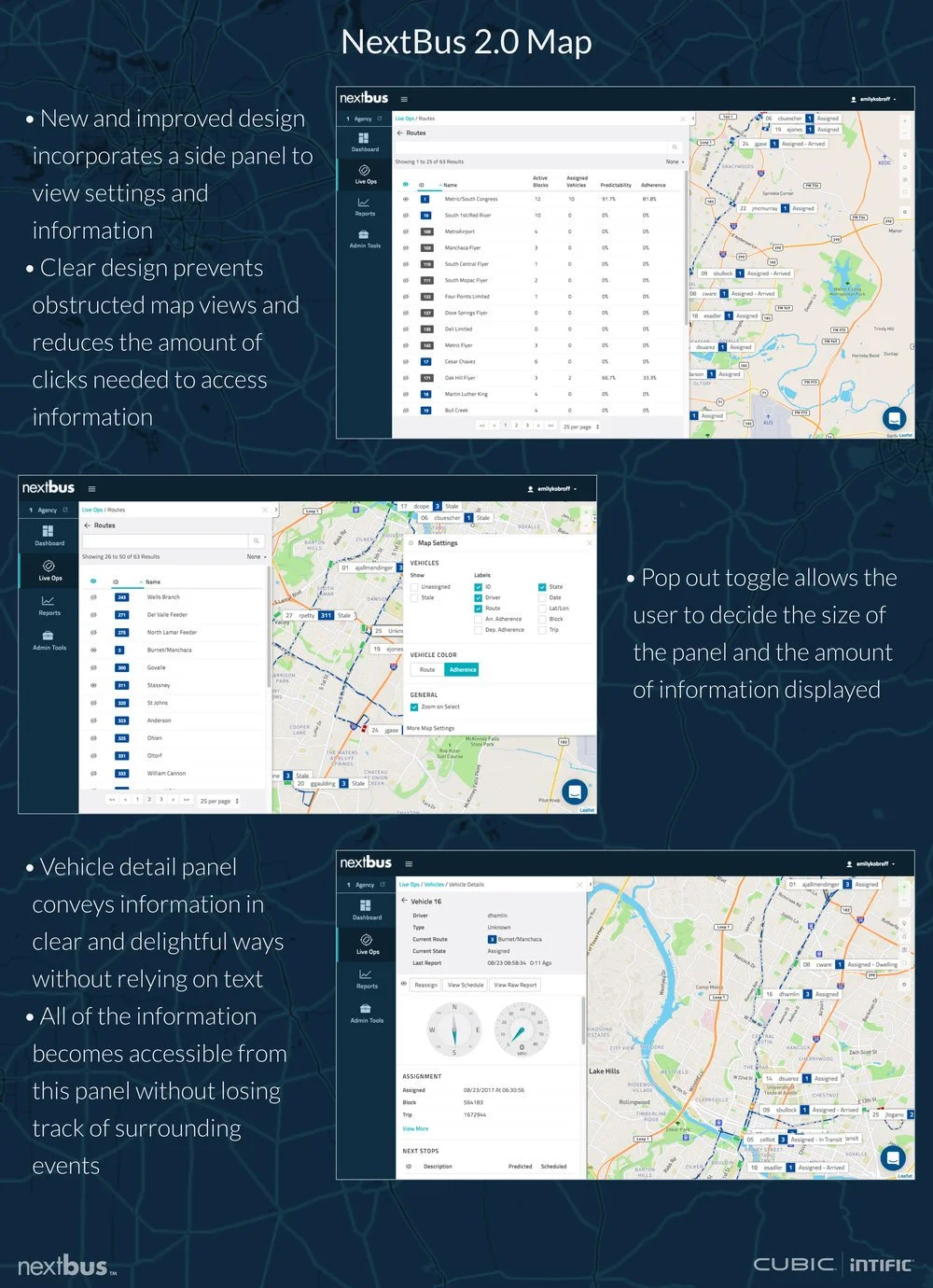The image size is (933, 1288).
Task: Open chat bubble in Vehicle 16 screenshot map
Action: (x=894, y=1157)
